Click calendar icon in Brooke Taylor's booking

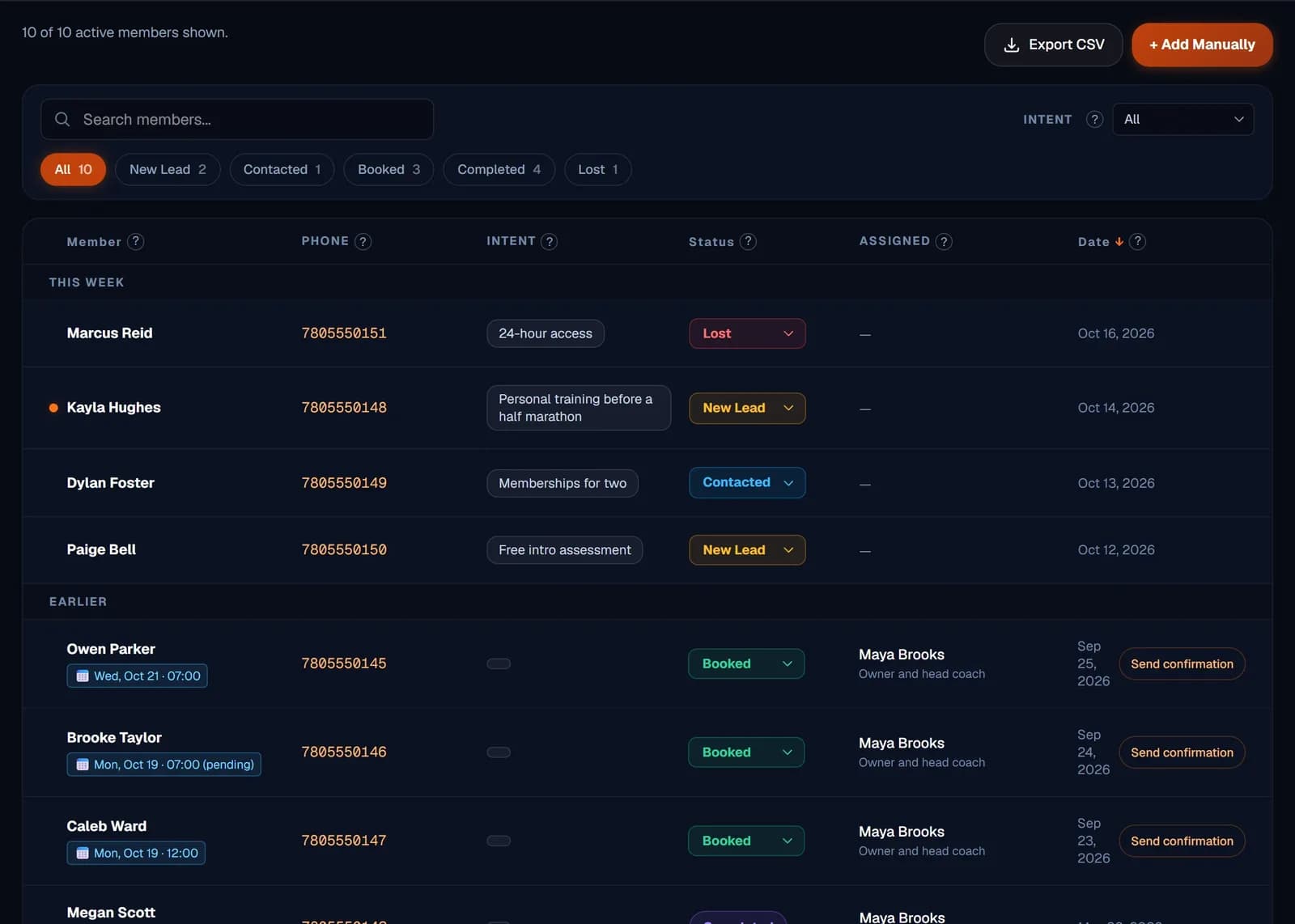click(x=83, y=765)
